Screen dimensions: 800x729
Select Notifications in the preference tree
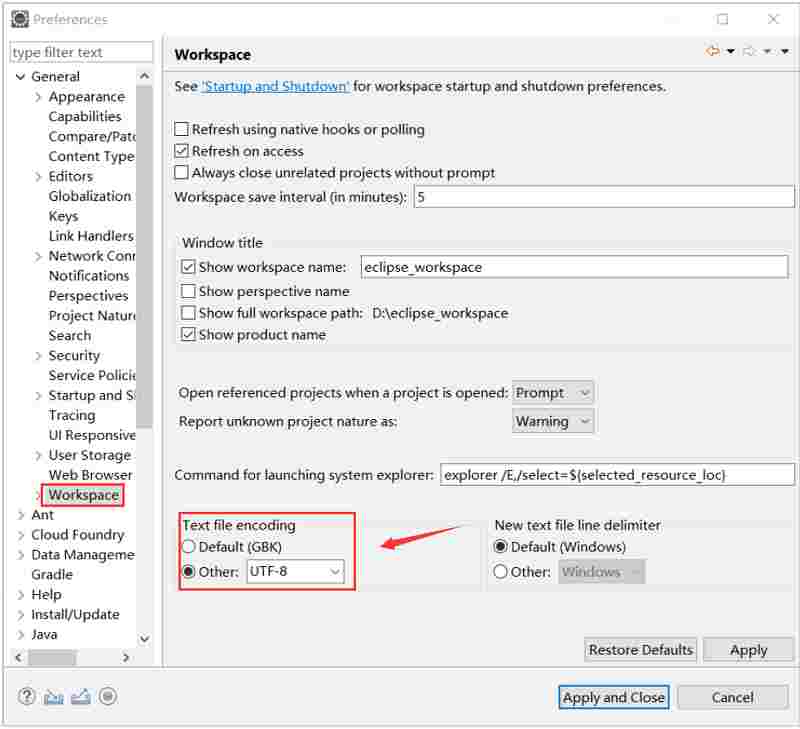pyautogui.click(x=89, y=276)
